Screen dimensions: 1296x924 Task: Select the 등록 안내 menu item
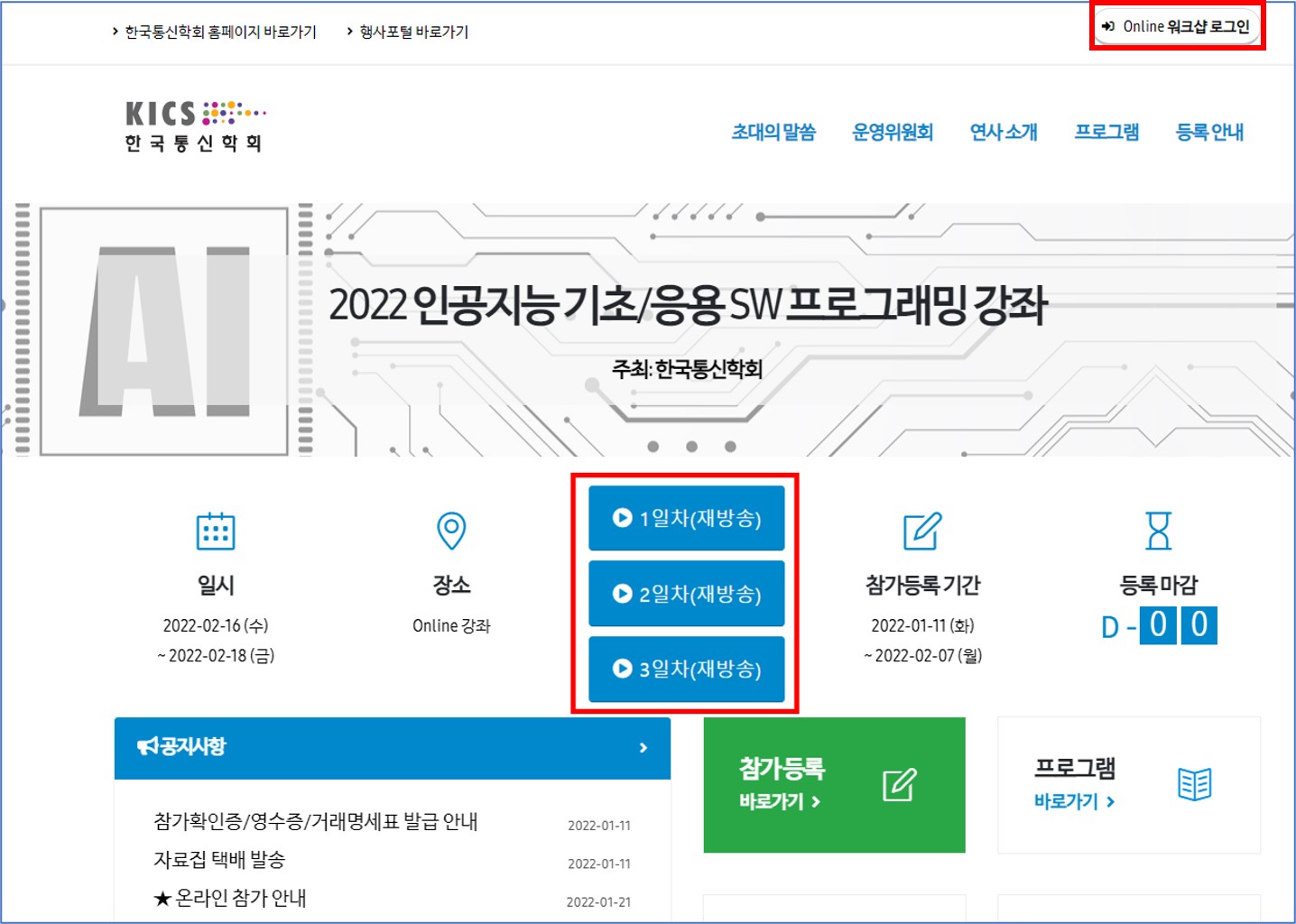tap(1208, 133)
